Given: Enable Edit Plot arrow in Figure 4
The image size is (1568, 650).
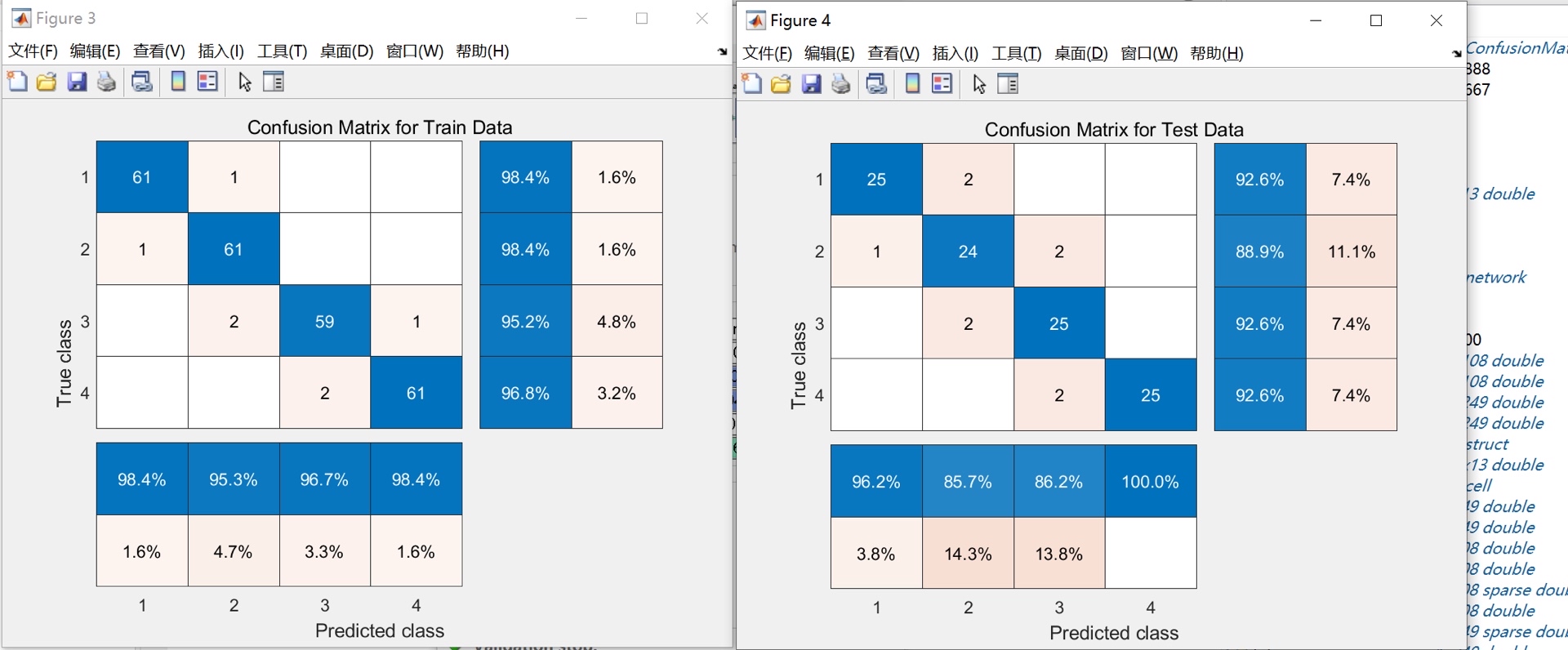Looking at the screenshot, I should point(979,84).
